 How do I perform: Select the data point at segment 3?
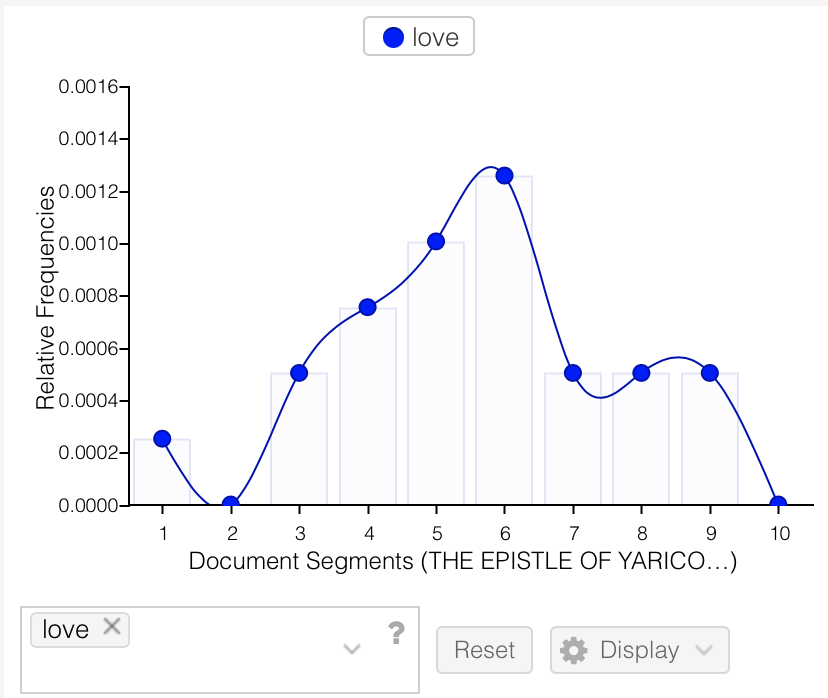(299, 373)
